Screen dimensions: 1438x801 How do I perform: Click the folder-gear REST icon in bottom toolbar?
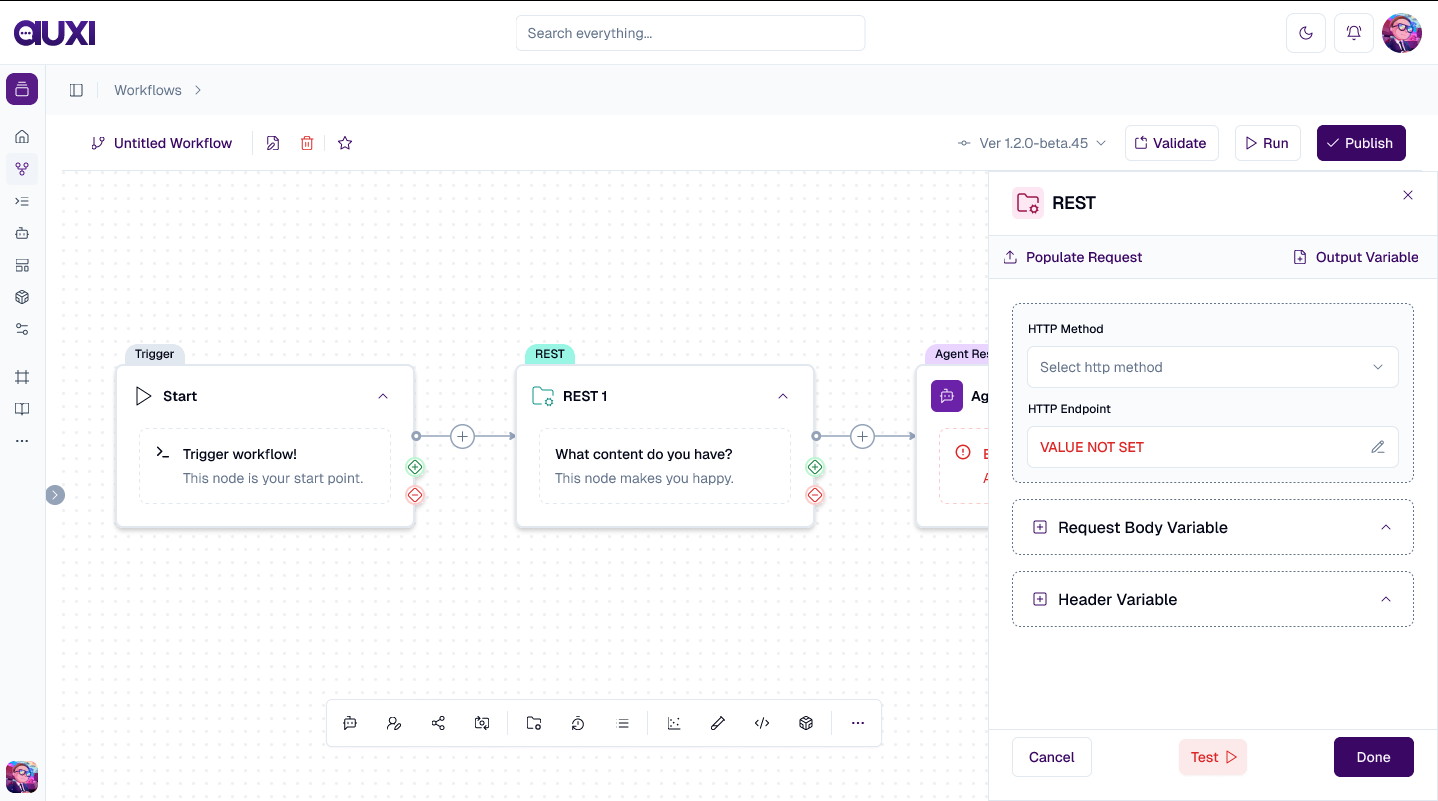click(534, 723)
